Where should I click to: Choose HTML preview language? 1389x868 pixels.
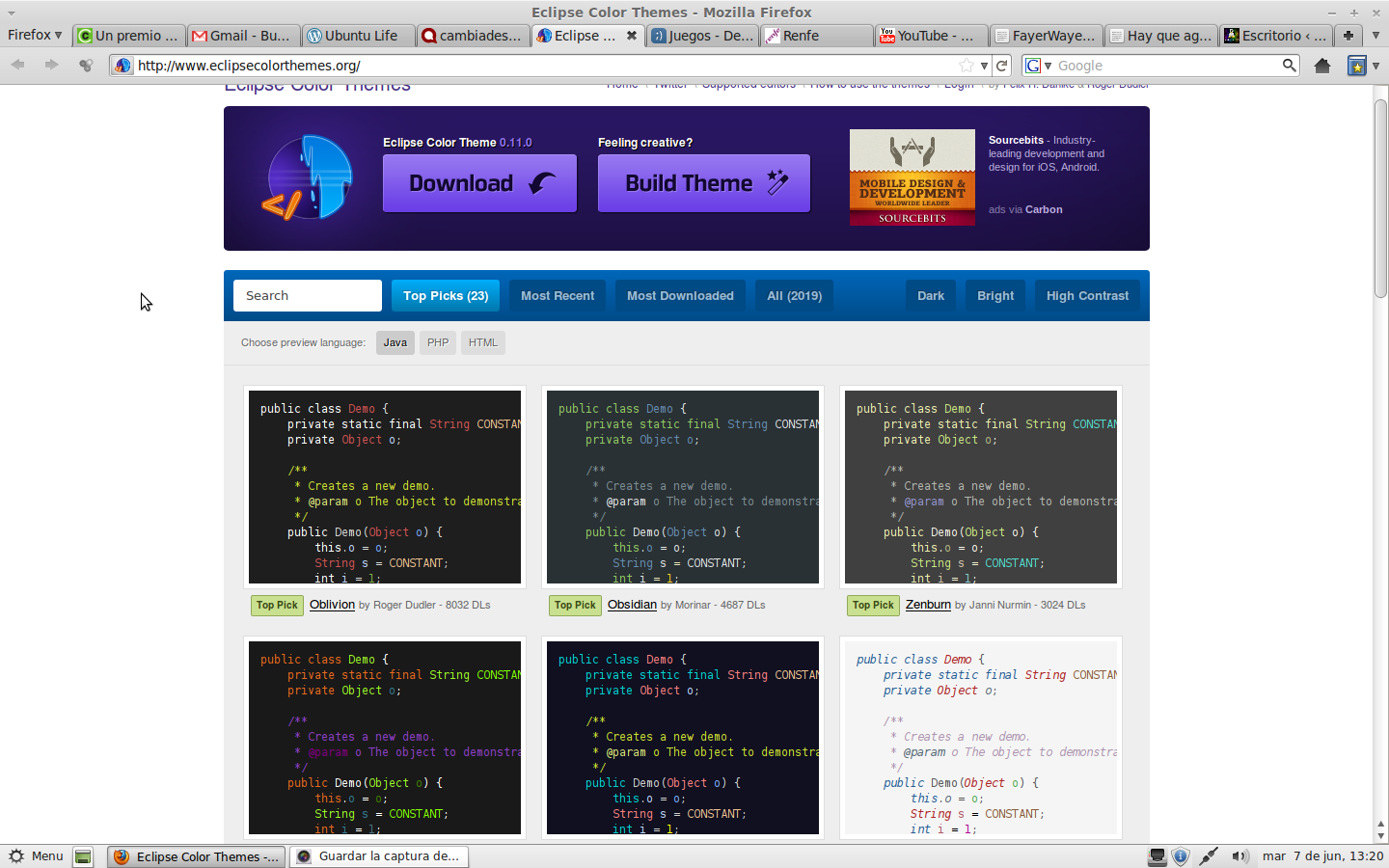483,342
